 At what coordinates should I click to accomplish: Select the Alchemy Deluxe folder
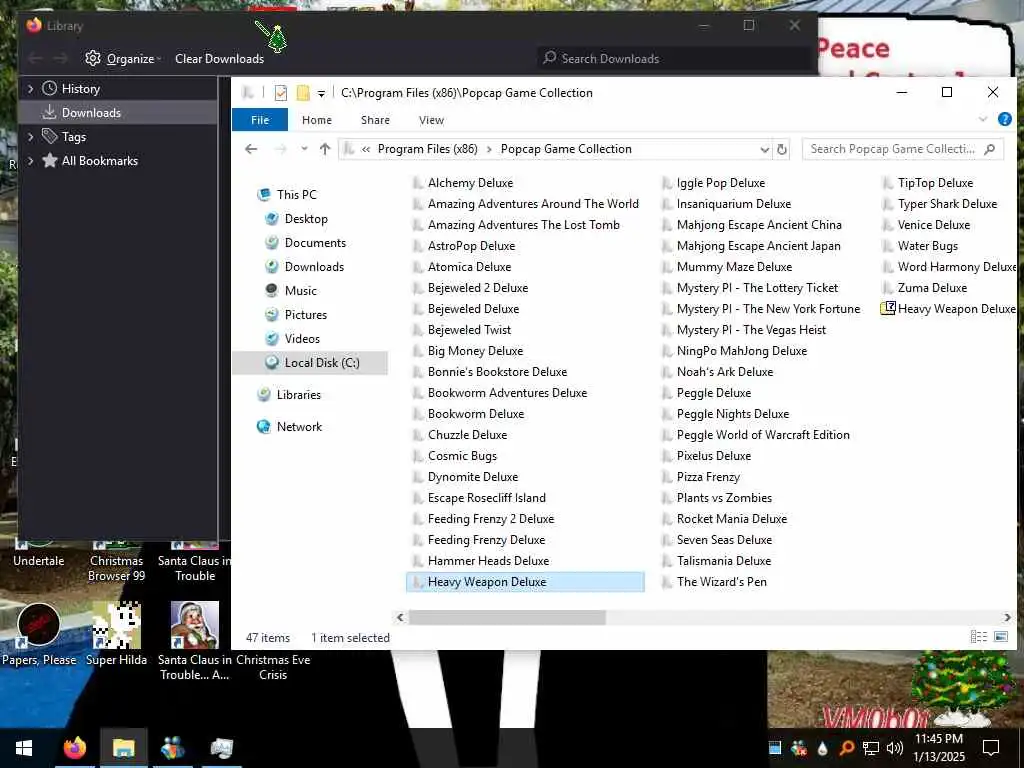click(x=470, y=183)
